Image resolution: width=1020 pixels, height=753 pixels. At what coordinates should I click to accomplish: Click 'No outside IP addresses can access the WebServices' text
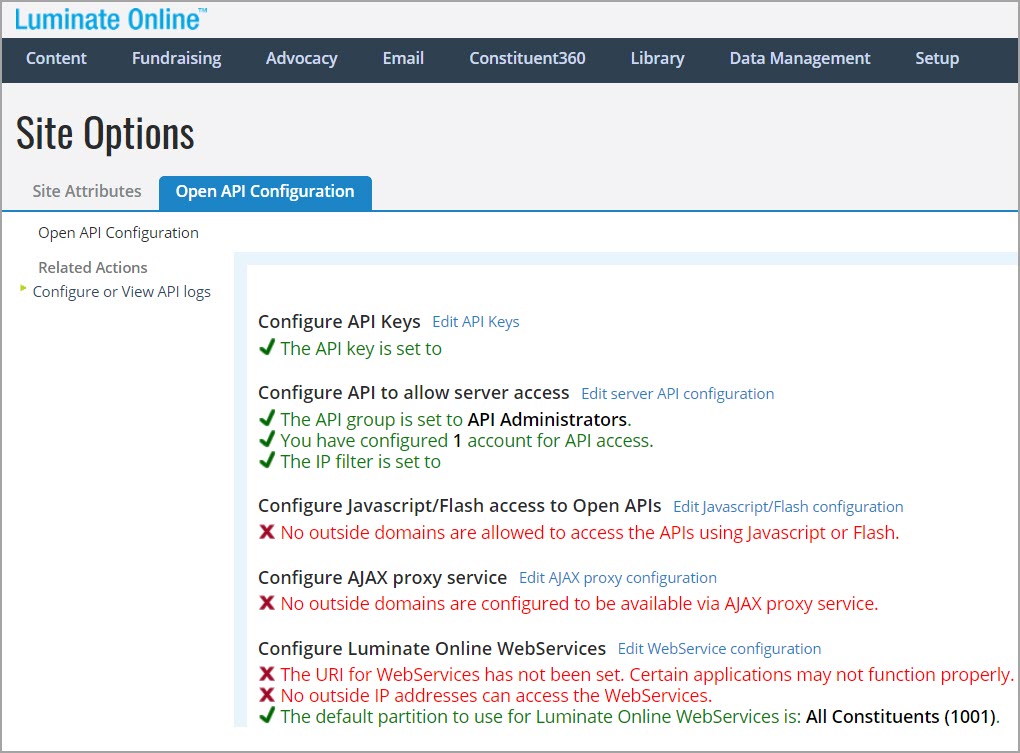(x=496, y=696)
